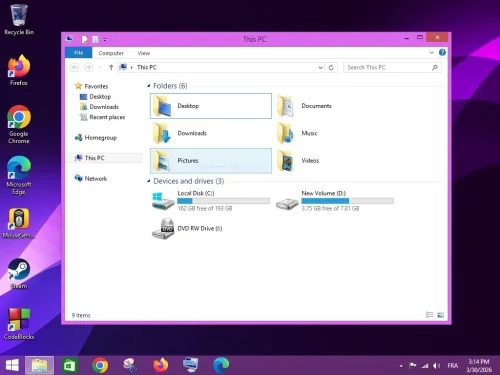The height and width of the screenshot is (375, 500).
Task: Switch to large icons view in status bar
Action: (x=440, y=315)
